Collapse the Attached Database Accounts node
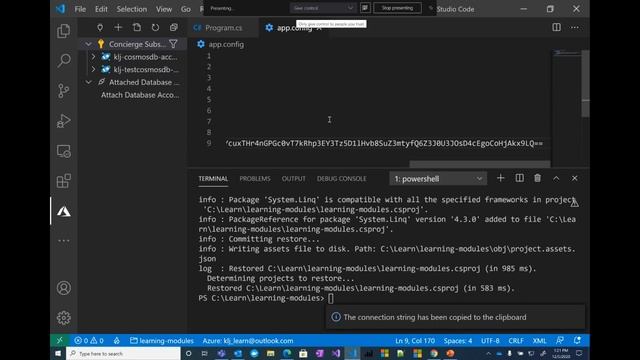The height and width of the screenshot is (360, 640). coord(88,82)
